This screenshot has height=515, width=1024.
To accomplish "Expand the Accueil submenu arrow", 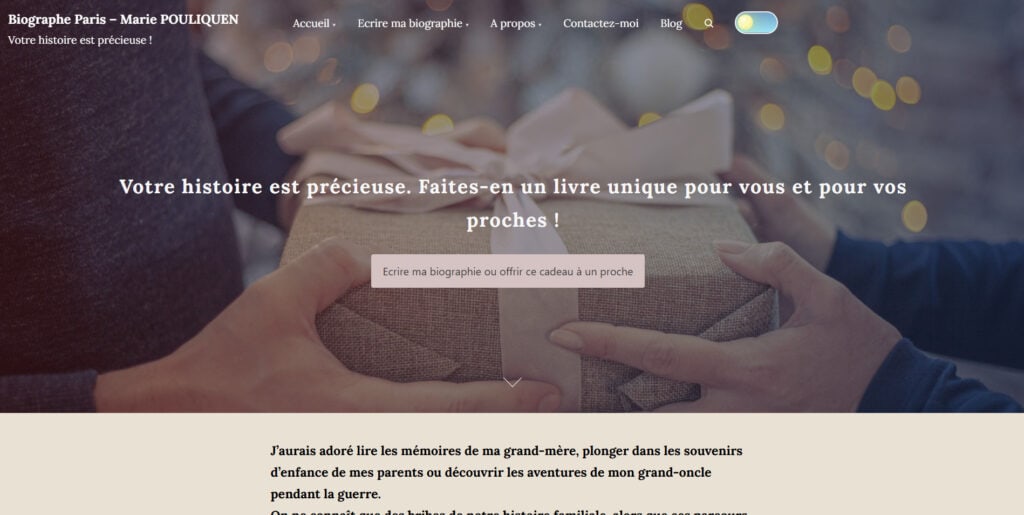I will tap(334, 25).
